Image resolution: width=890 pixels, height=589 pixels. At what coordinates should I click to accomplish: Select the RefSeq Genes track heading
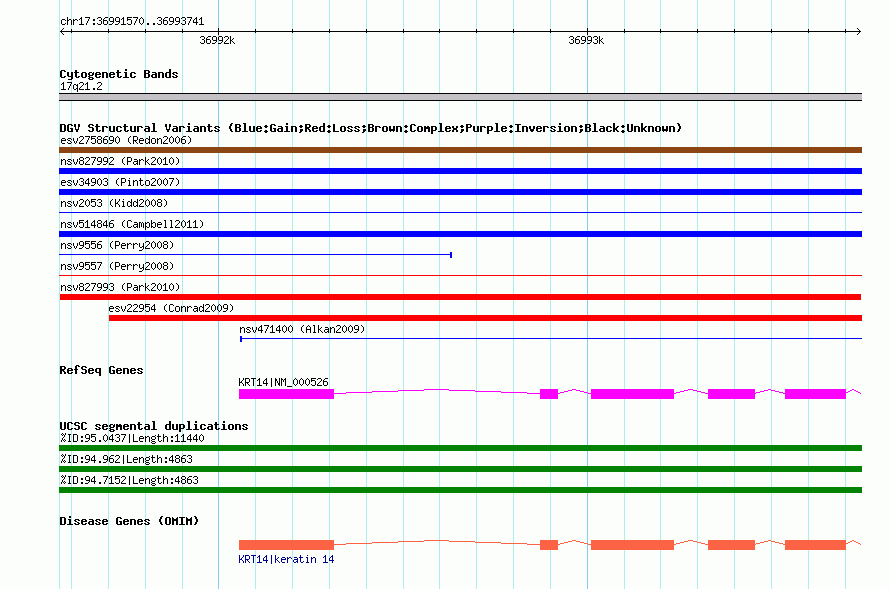(x=101, y=370)
